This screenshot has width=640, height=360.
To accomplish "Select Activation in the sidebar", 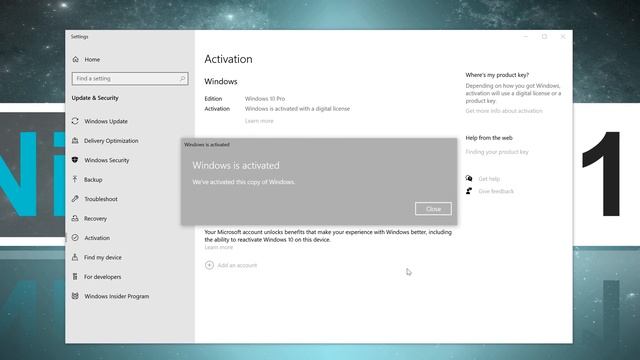I will tap(97, 238).
